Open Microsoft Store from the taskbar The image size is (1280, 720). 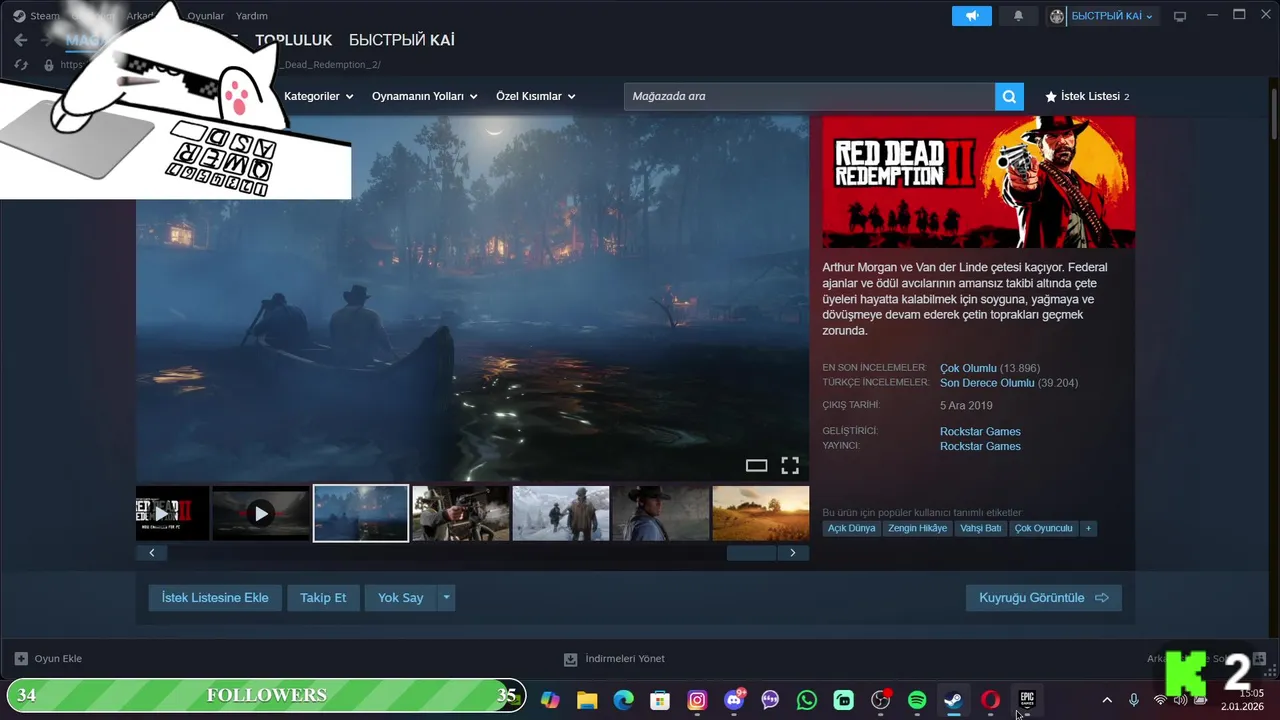tap(660, 701)
